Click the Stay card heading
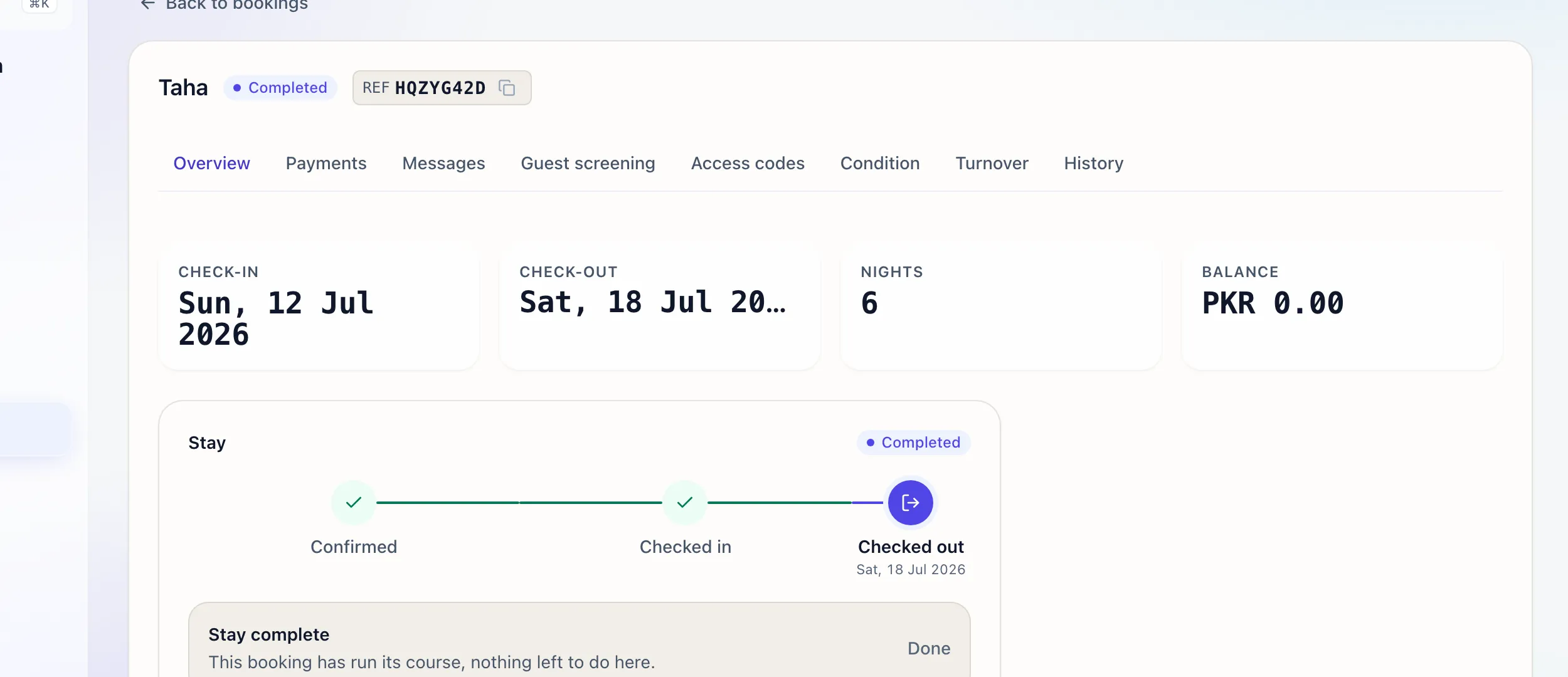This screenshot has width=1568, height=677. pyautogui.click(x=207, y=443)
